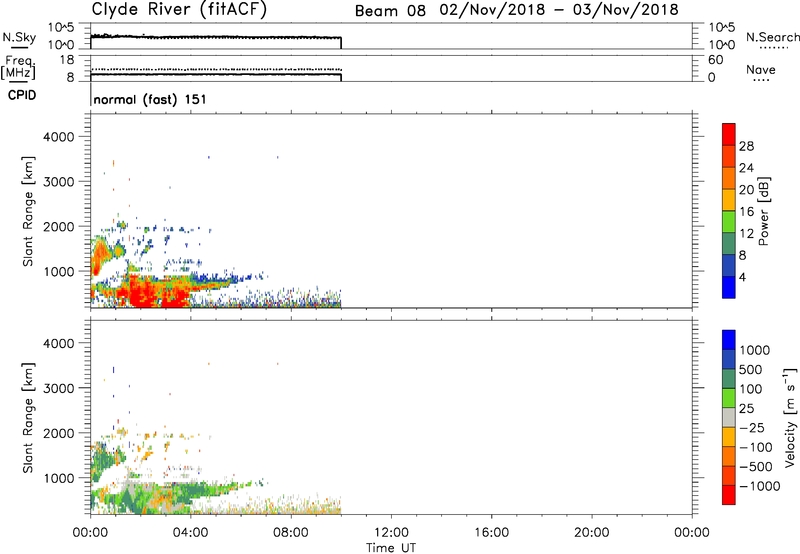800x554 pixels.
Task: Click the 08:00 time tick label
Action: pyautogui.click(x=291, y=533)
